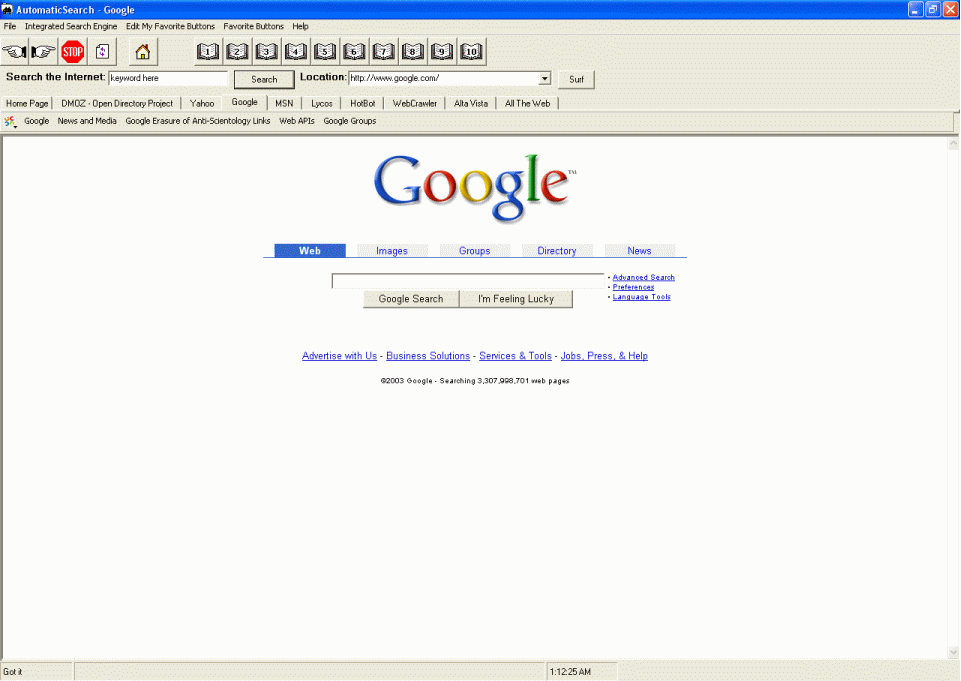
Task: Switch to the Yahoo tab
Action: click(202, 104)
